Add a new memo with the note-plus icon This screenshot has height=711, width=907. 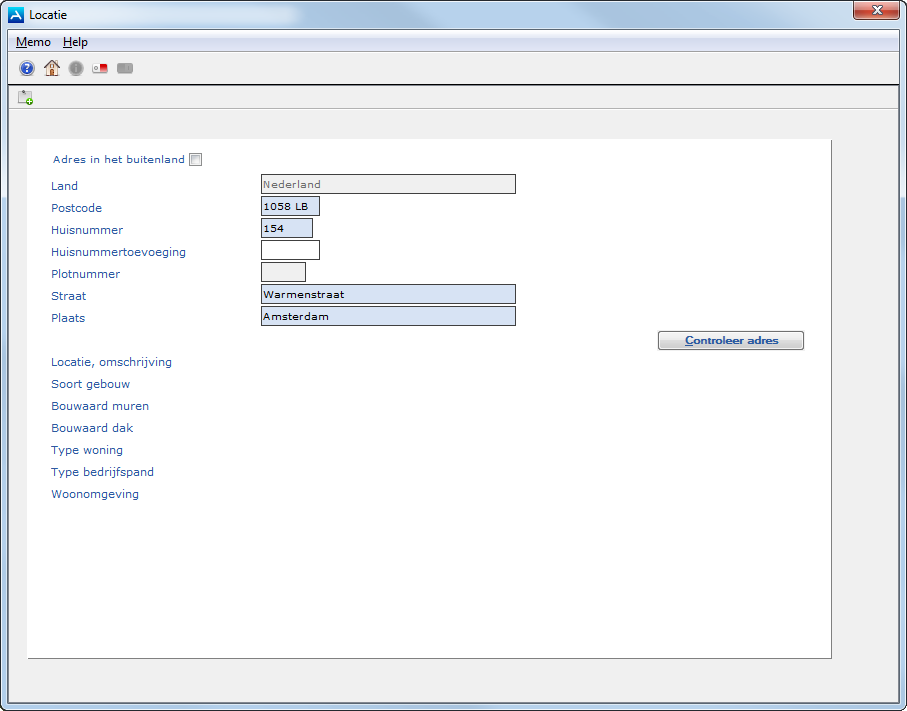coord(25,97)
